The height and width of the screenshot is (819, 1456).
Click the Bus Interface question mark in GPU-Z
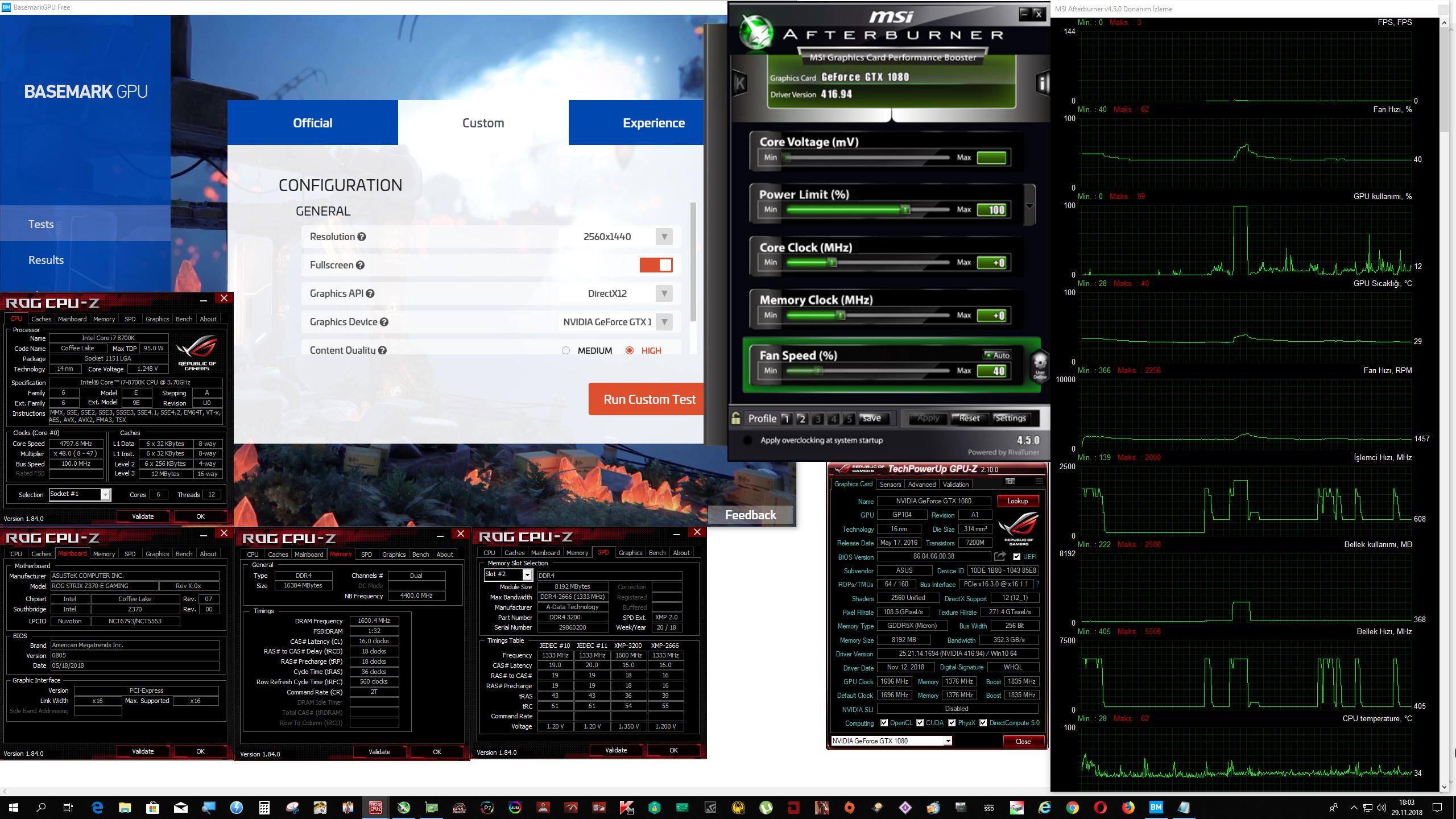[1038, 584]
